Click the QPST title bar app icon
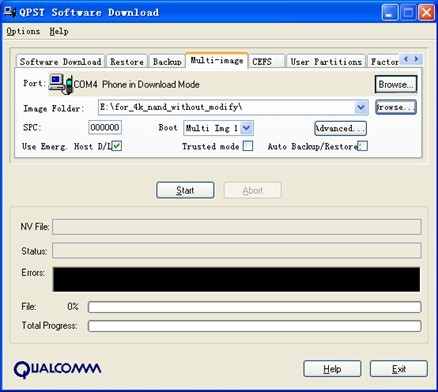The height and width of the screenshot is (392, 438). pyautogui.click(x=10, y=12)
